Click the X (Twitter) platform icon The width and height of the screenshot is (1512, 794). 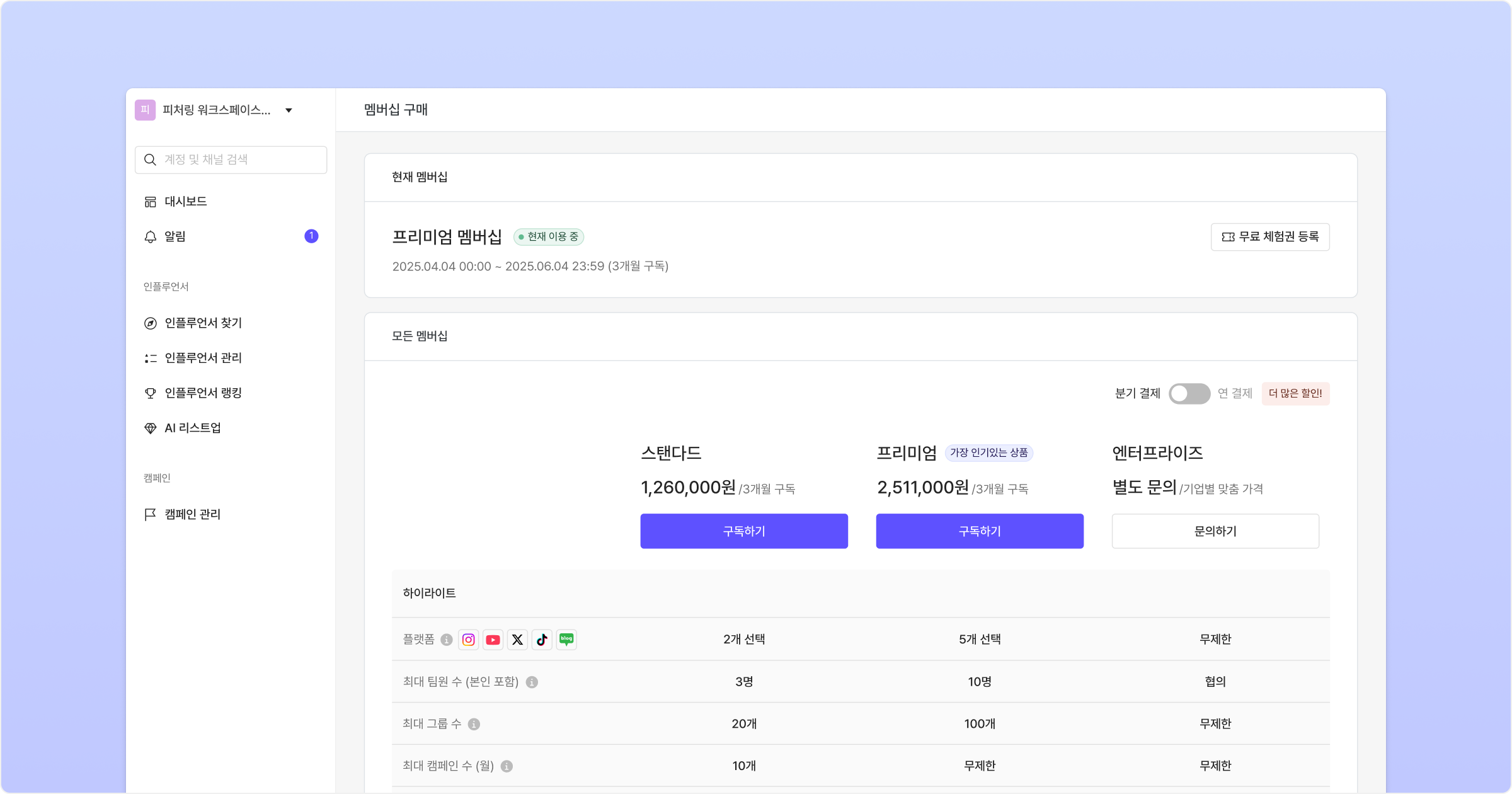pos(517,640)
